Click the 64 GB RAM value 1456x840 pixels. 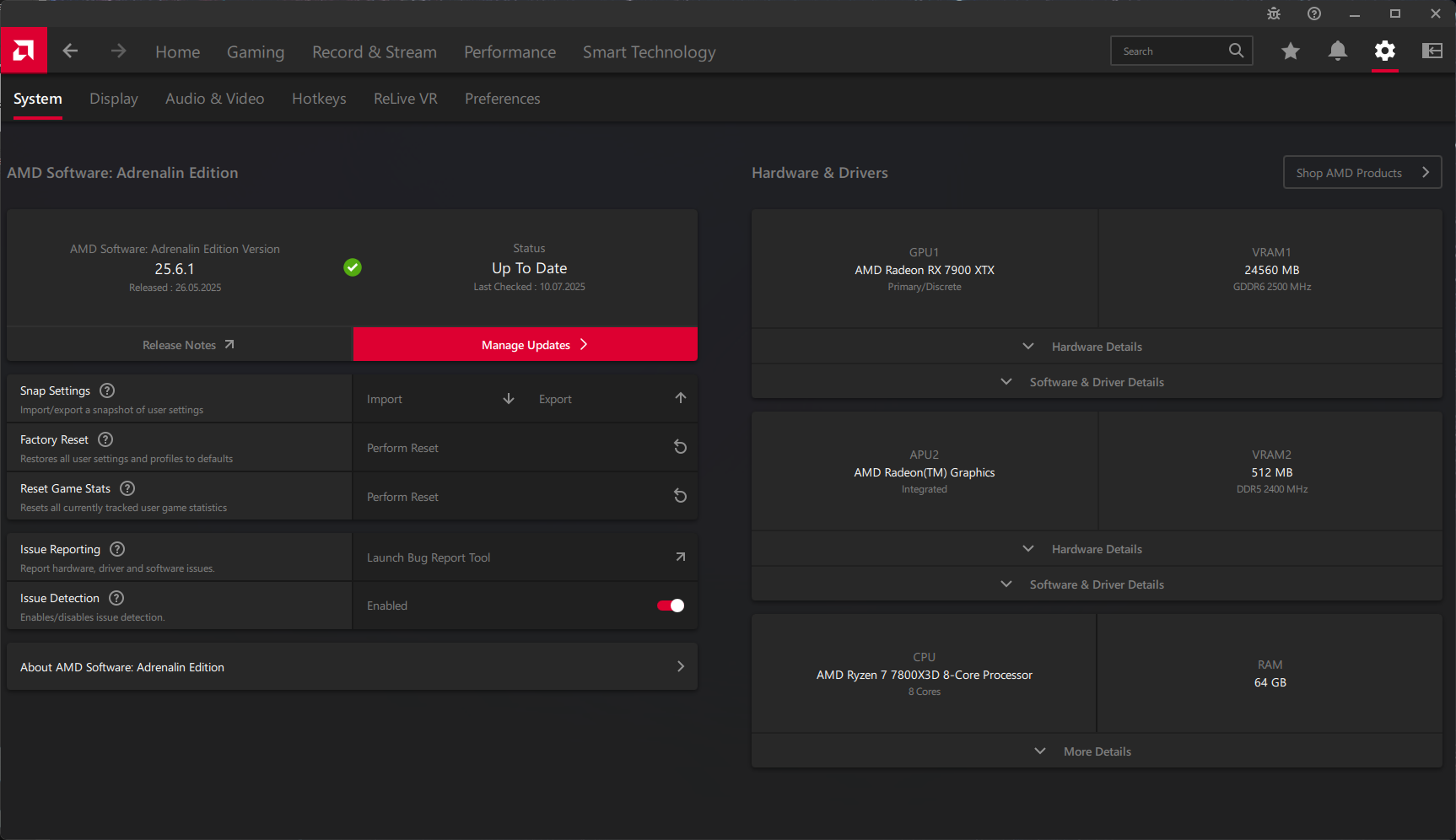point(1270,682)
